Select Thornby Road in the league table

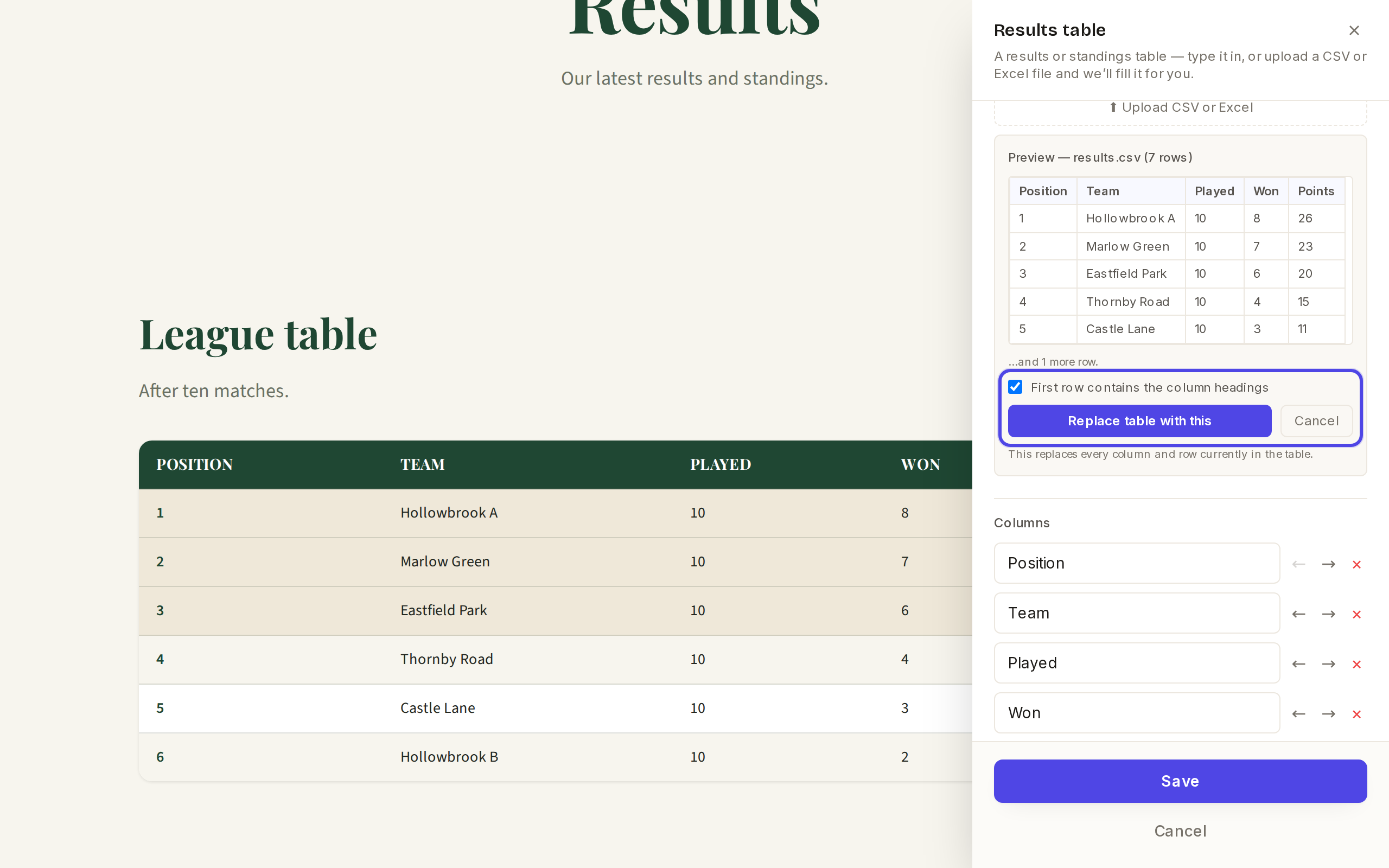click(447, 659)
